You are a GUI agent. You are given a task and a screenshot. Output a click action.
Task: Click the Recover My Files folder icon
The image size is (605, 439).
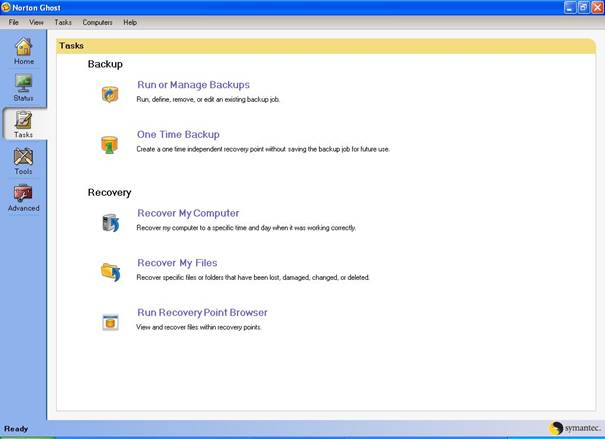(111, 272)
